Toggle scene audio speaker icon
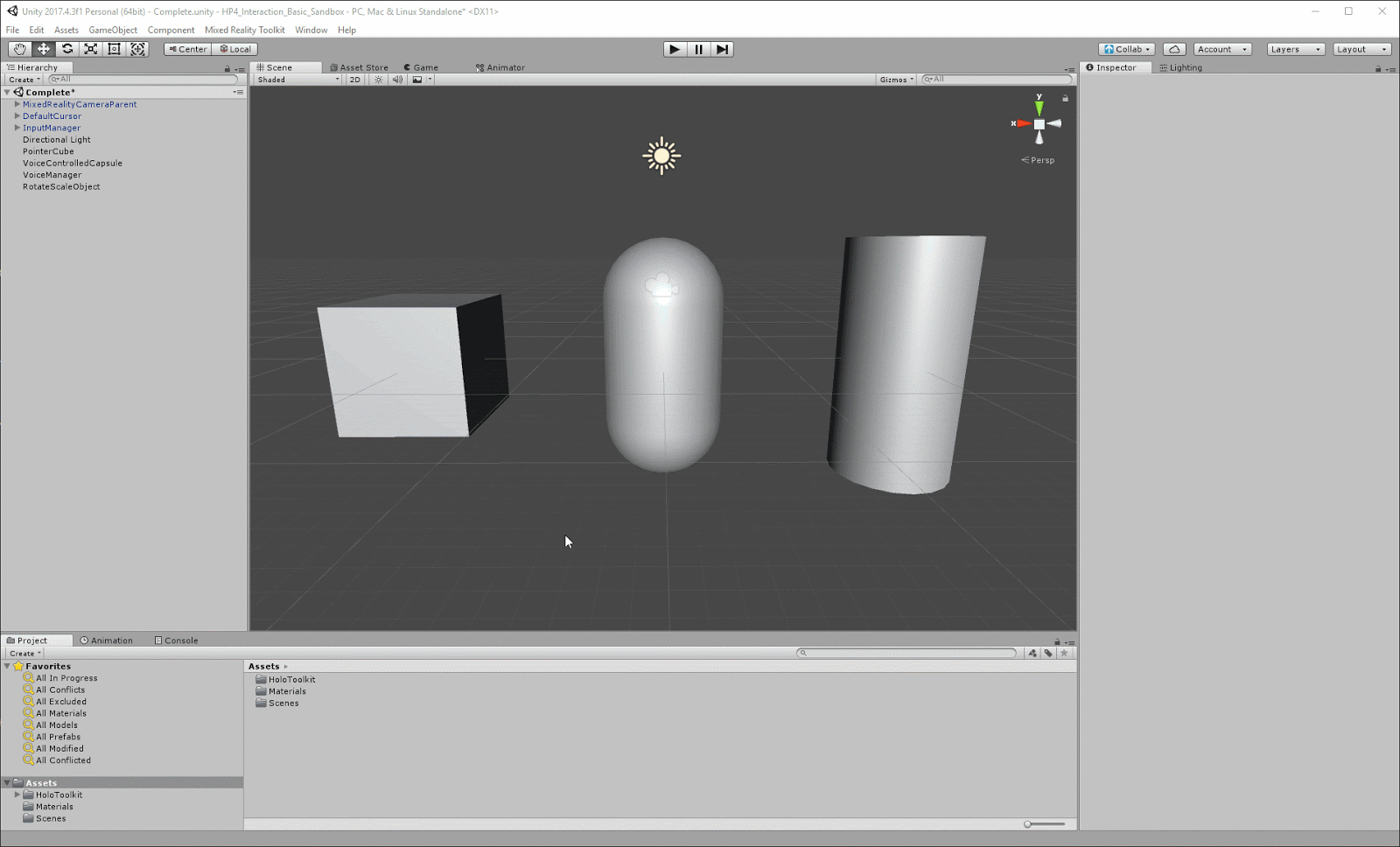 [x=397, y=80]
